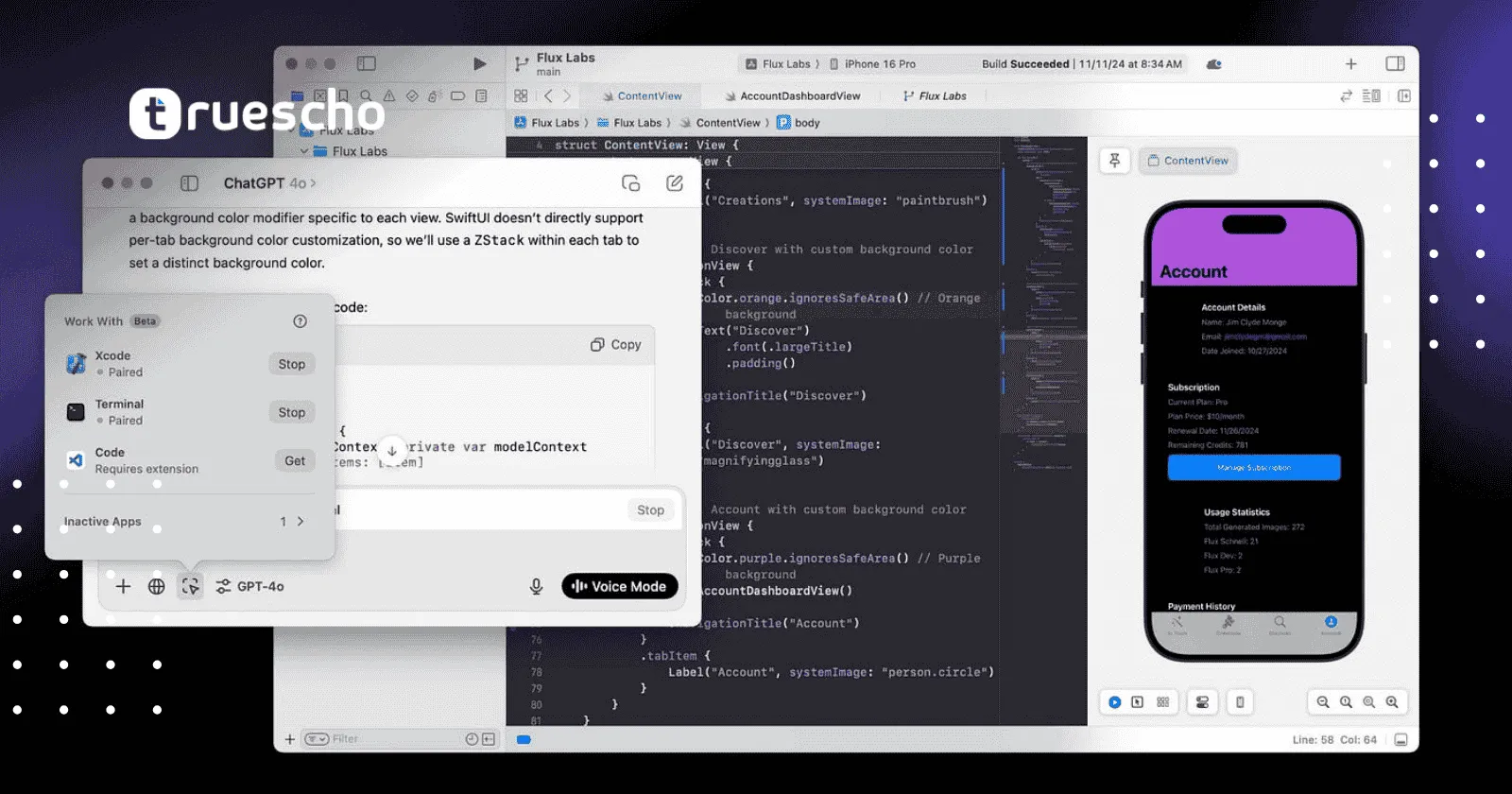
Task: Add an editor on the right
Action: (x=1404, y=95)
